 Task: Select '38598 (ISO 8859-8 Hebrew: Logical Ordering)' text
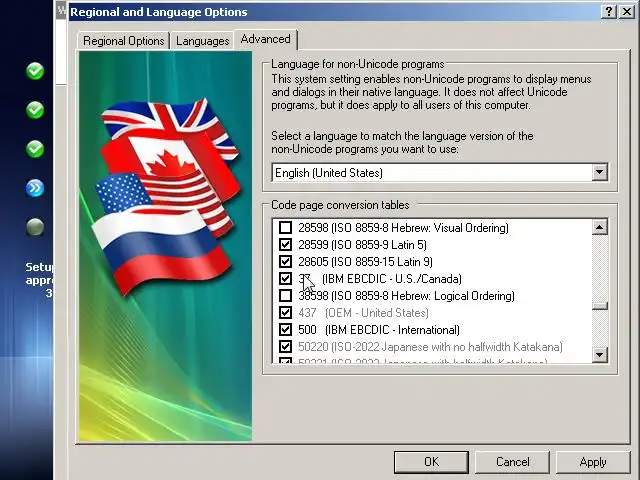click(x=406, y=296)
